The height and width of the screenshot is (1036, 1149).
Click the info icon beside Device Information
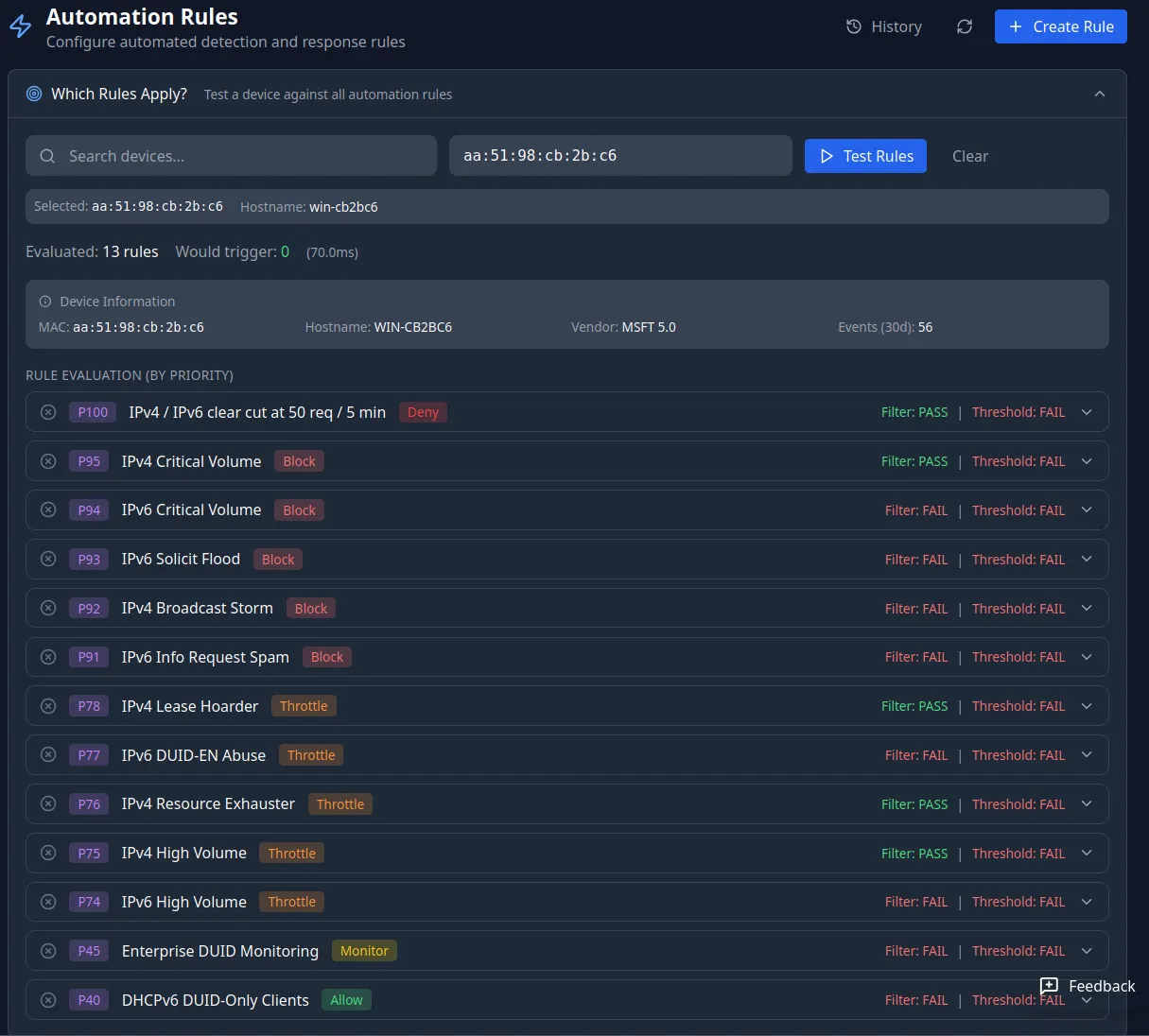[44, 302]
